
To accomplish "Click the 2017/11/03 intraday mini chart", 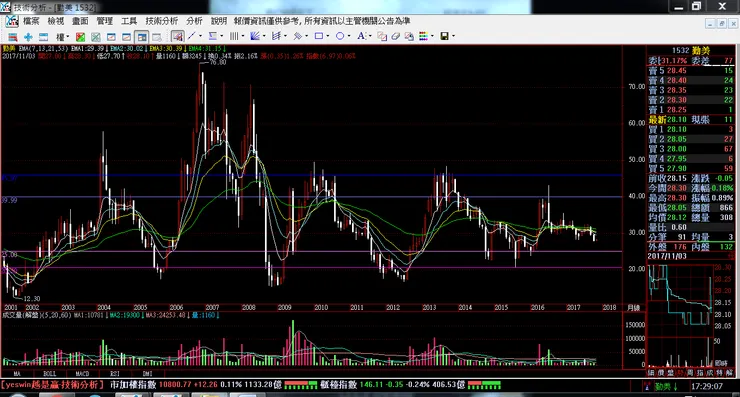I will point(682,315).
